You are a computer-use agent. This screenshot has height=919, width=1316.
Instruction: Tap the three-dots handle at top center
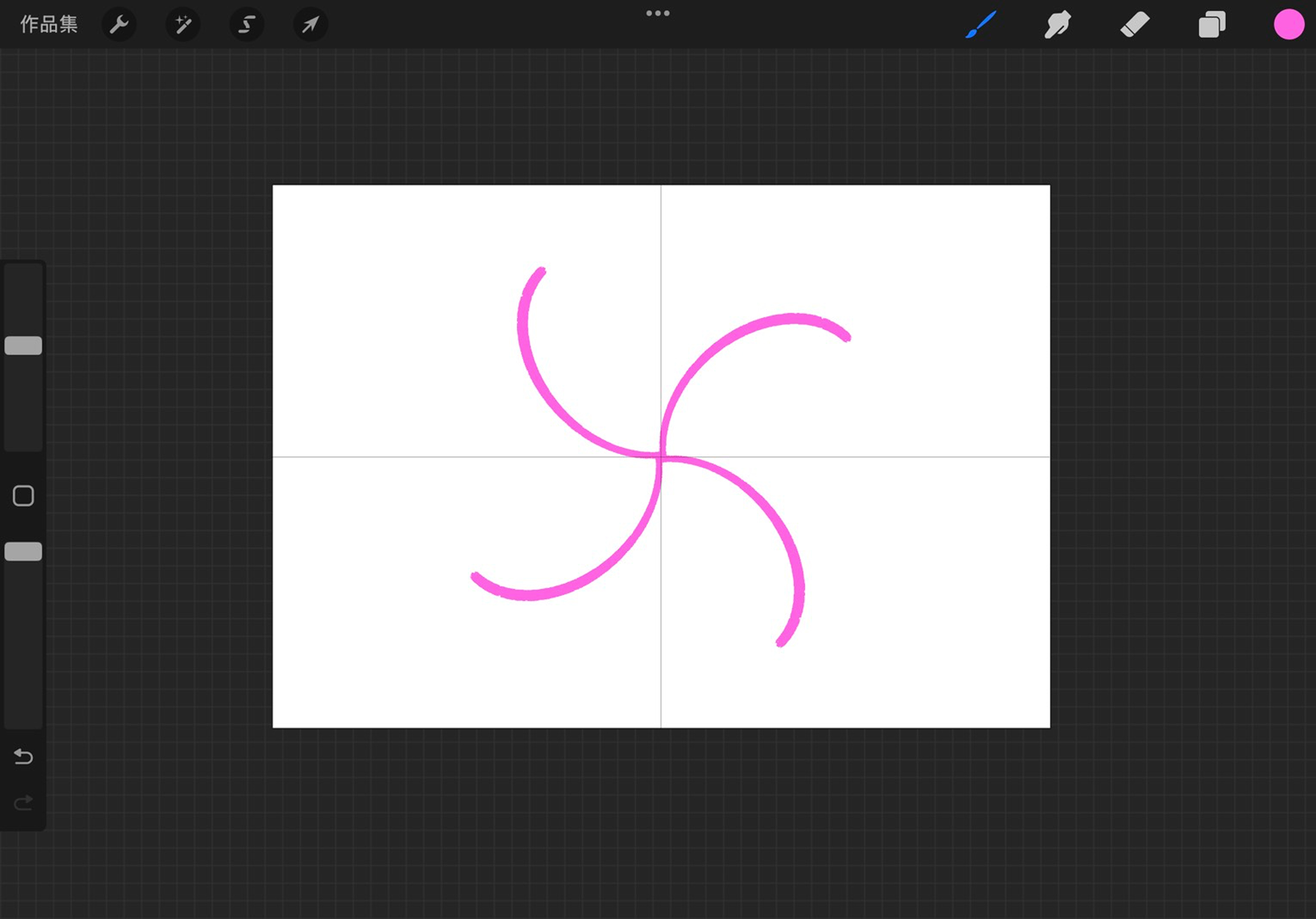click(657, 13)
